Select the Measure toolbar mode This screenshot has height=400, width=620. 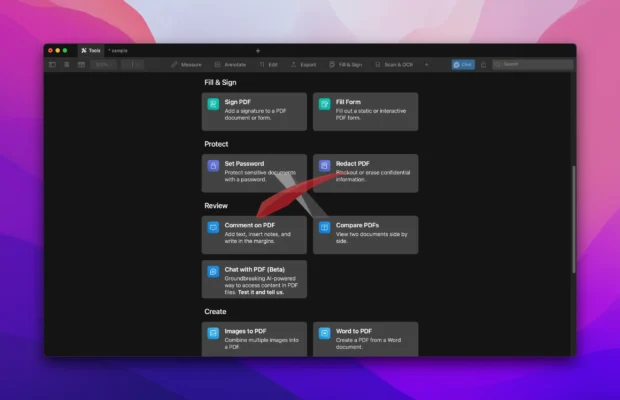186,64
